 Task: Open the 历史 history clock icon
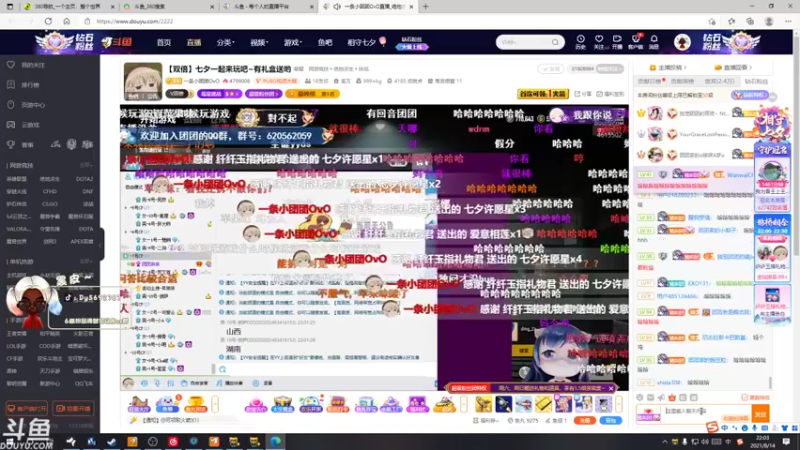(581, 42)
